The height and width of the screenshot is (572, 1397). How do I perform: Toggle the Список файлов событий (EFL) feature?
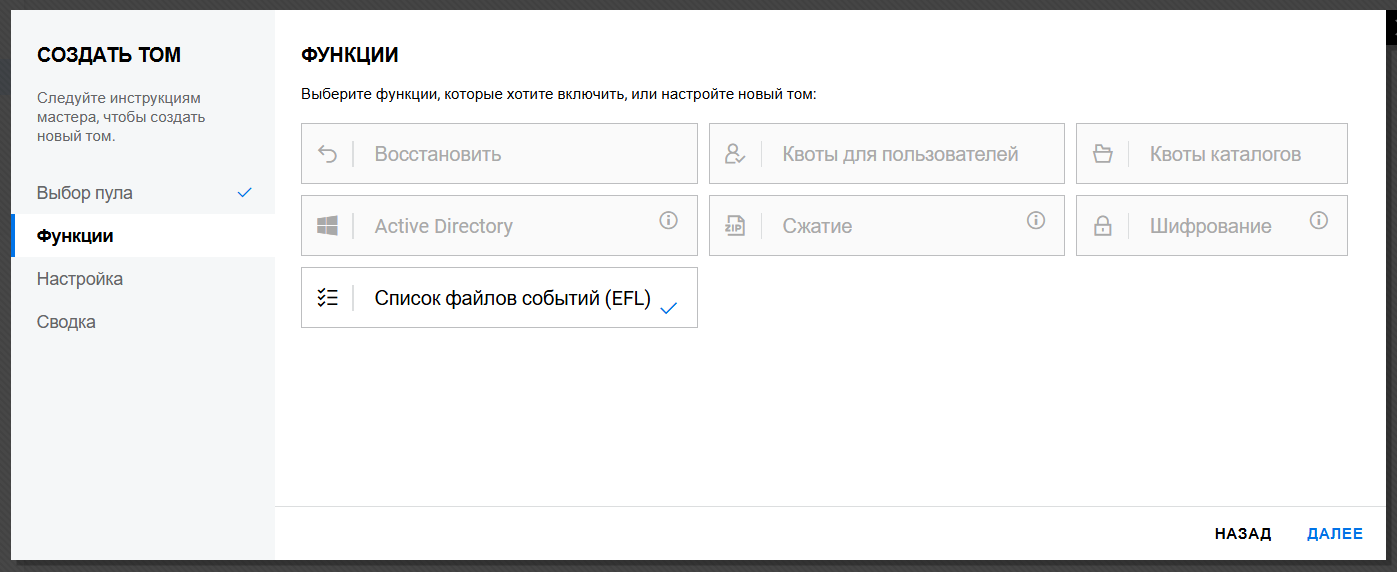pyautogui.click(x=512, y=298)
